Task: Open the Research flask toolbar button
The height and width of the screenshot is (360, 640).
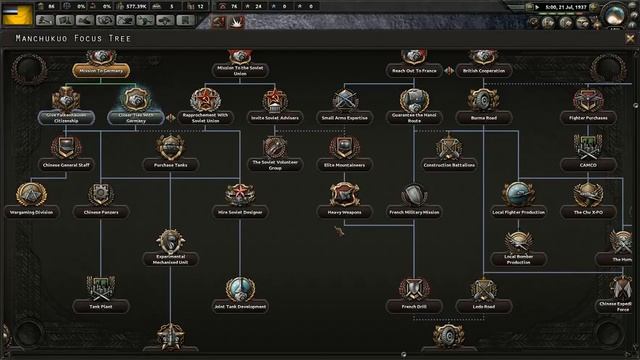Action: [65, 20]
